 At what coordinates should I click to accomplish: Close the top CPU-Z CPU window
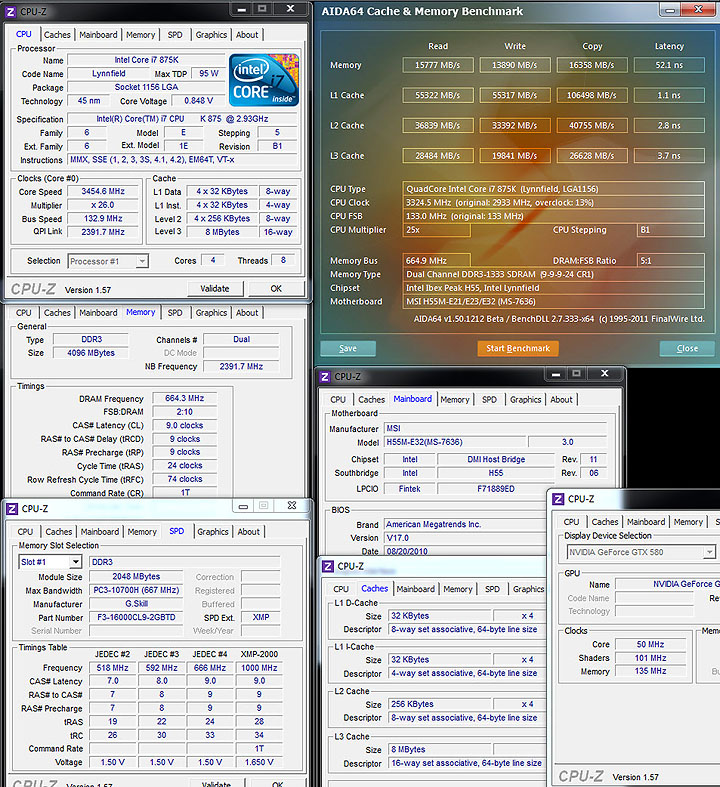click(290, 9)
